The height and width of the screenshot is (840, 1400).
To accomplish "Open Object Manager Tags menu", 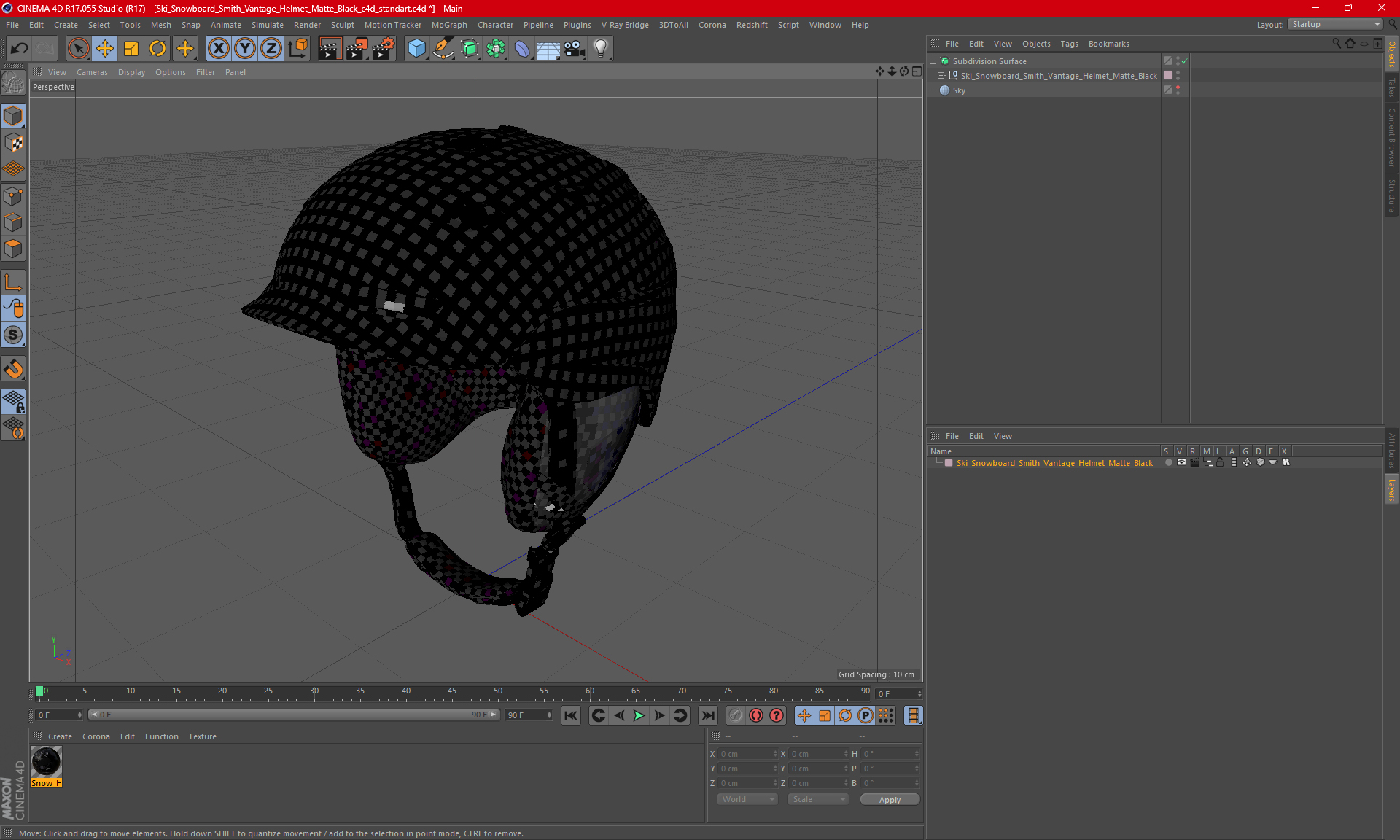I will pos(1069,44).
